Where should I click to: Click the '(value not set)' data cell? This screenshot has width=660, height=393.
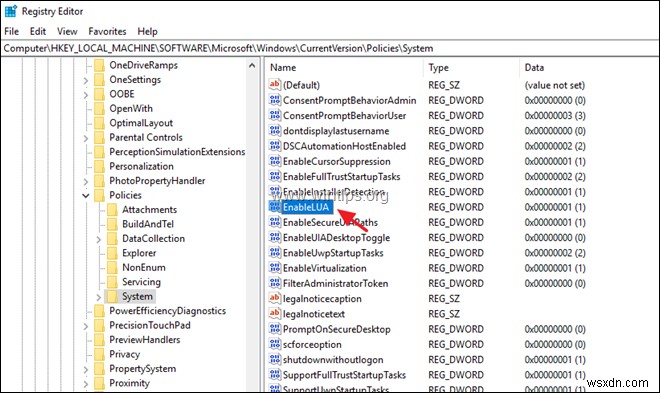(x=555, y=85)
